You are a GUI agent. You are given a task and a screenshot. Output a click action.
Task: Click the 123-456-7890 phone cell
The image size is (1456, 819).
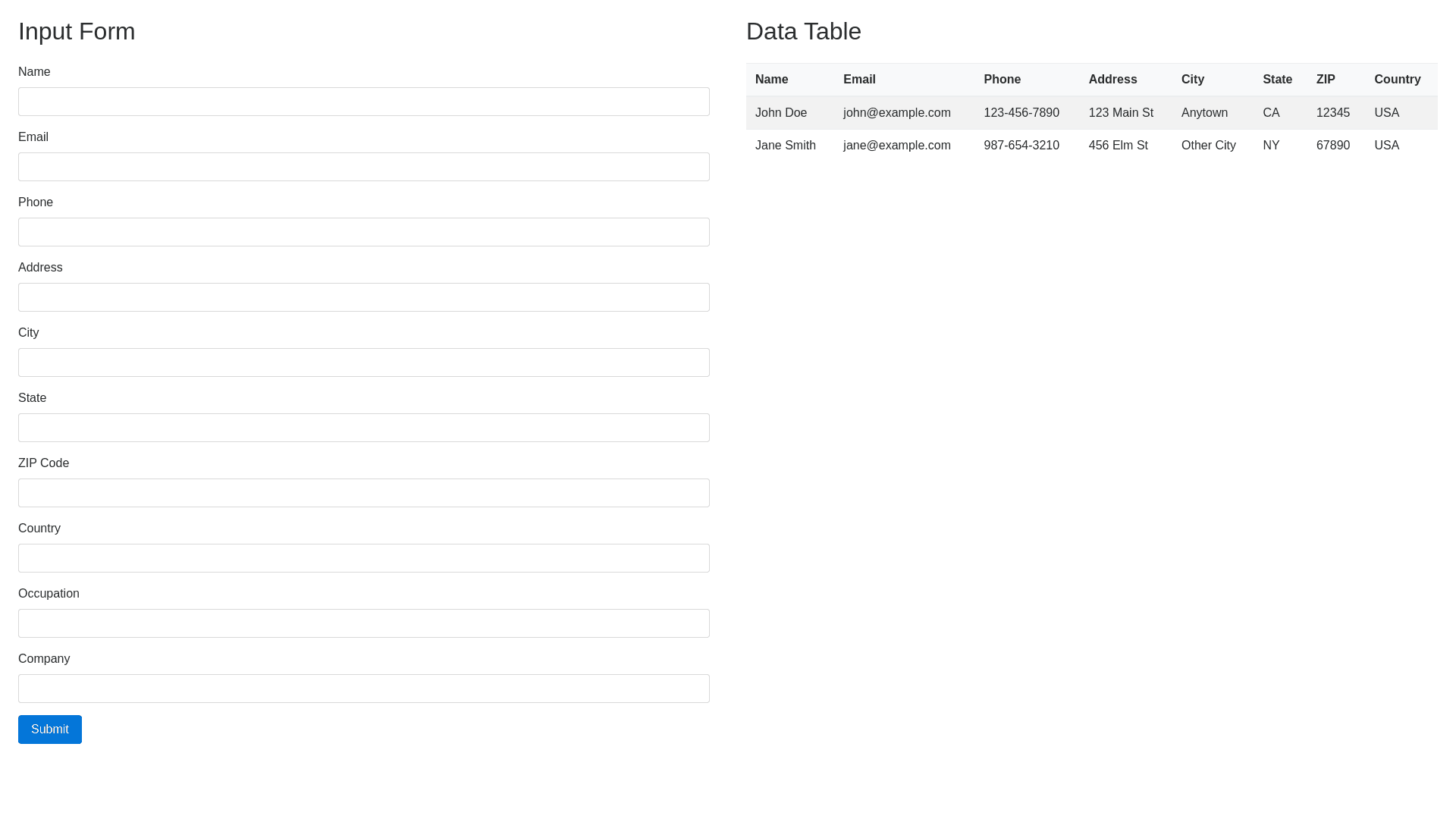click(x=1021, y=113)
